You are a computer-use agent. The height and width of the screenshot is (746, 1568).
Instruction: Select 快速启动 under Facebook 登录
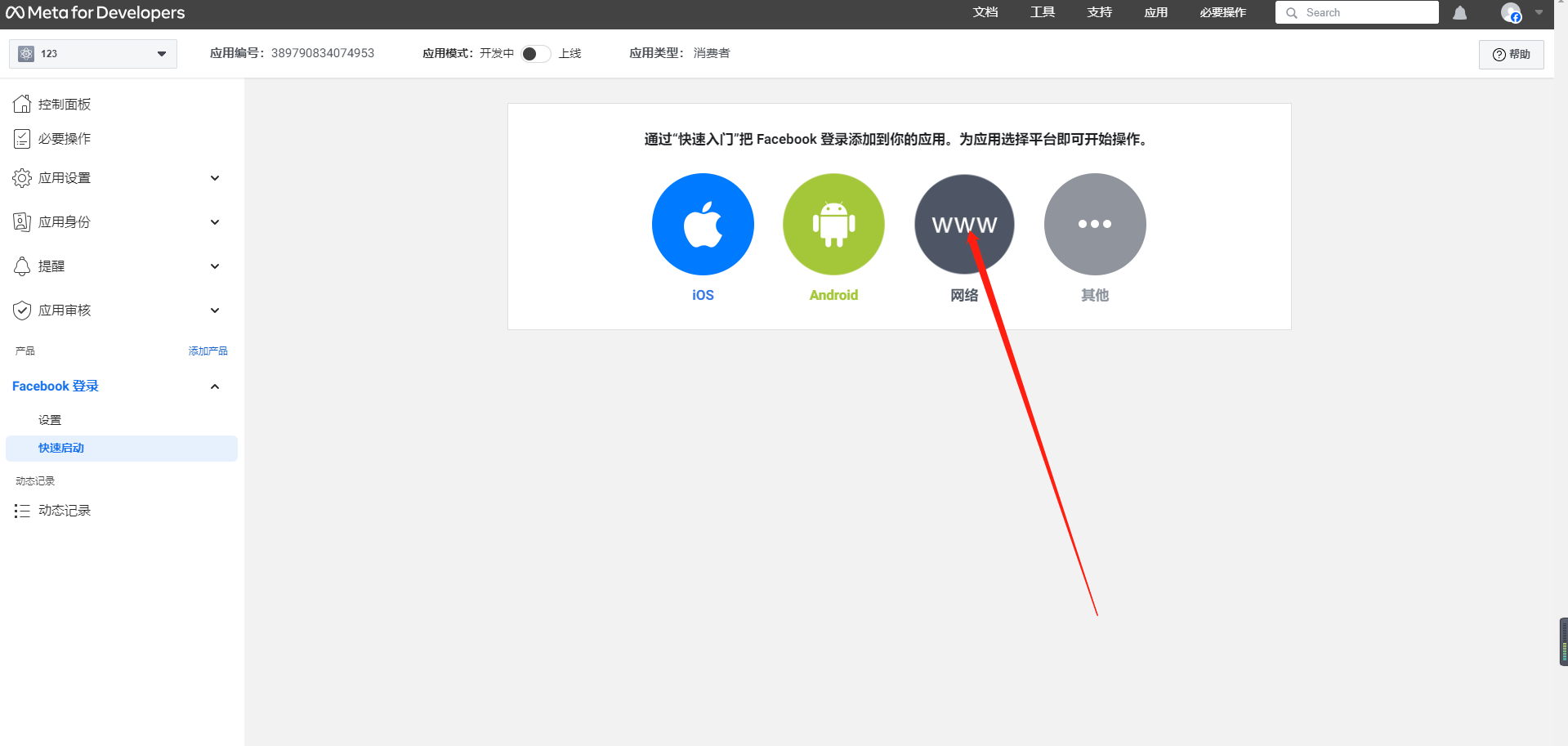122,448
